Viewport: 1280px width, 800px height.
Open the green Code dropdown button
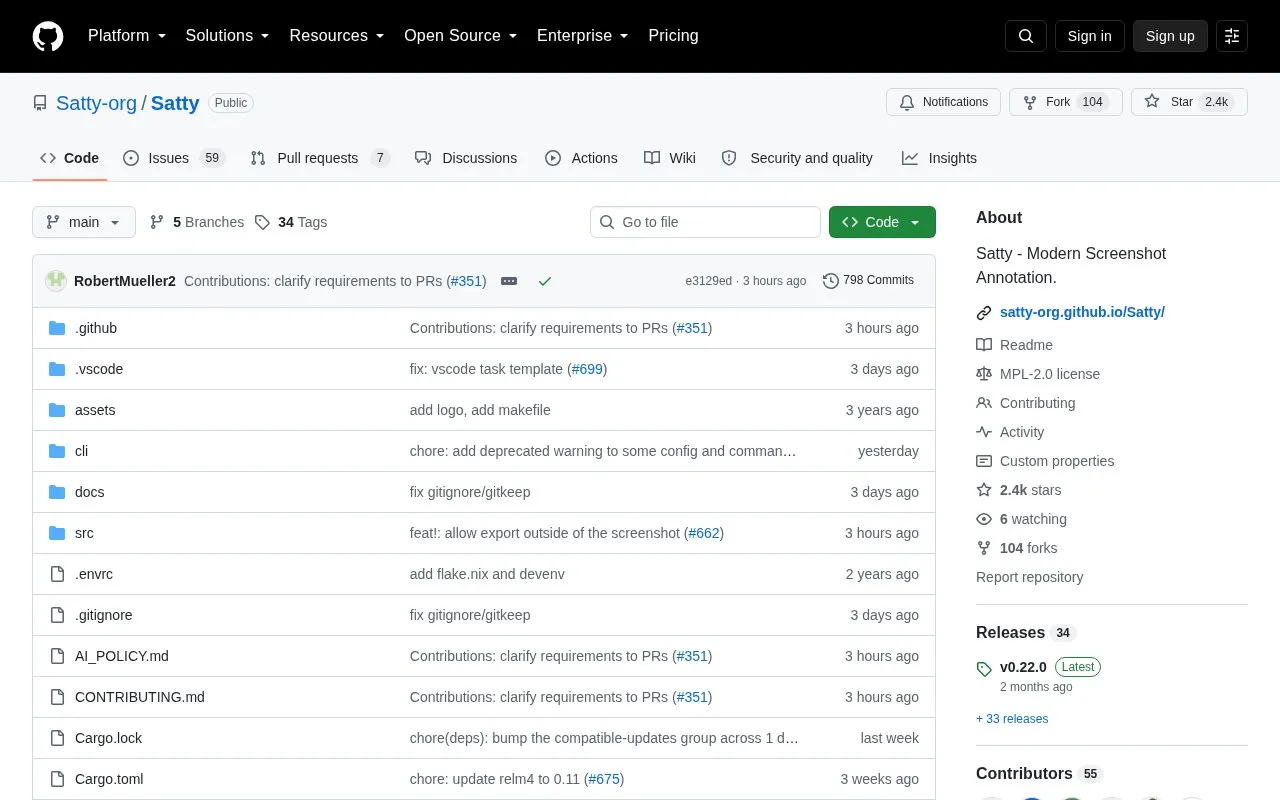pyautogui.click(x=882, y=222)
